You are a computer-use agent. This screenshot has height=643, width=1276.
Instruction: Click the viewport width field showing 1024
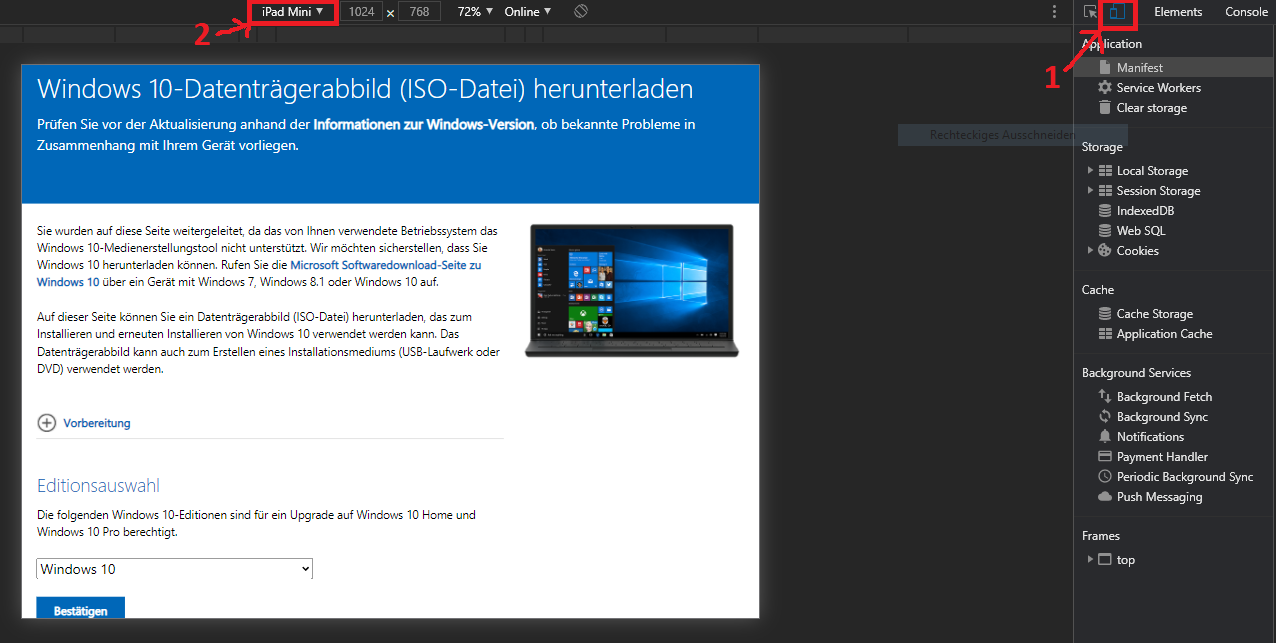(x=361, y=12)
